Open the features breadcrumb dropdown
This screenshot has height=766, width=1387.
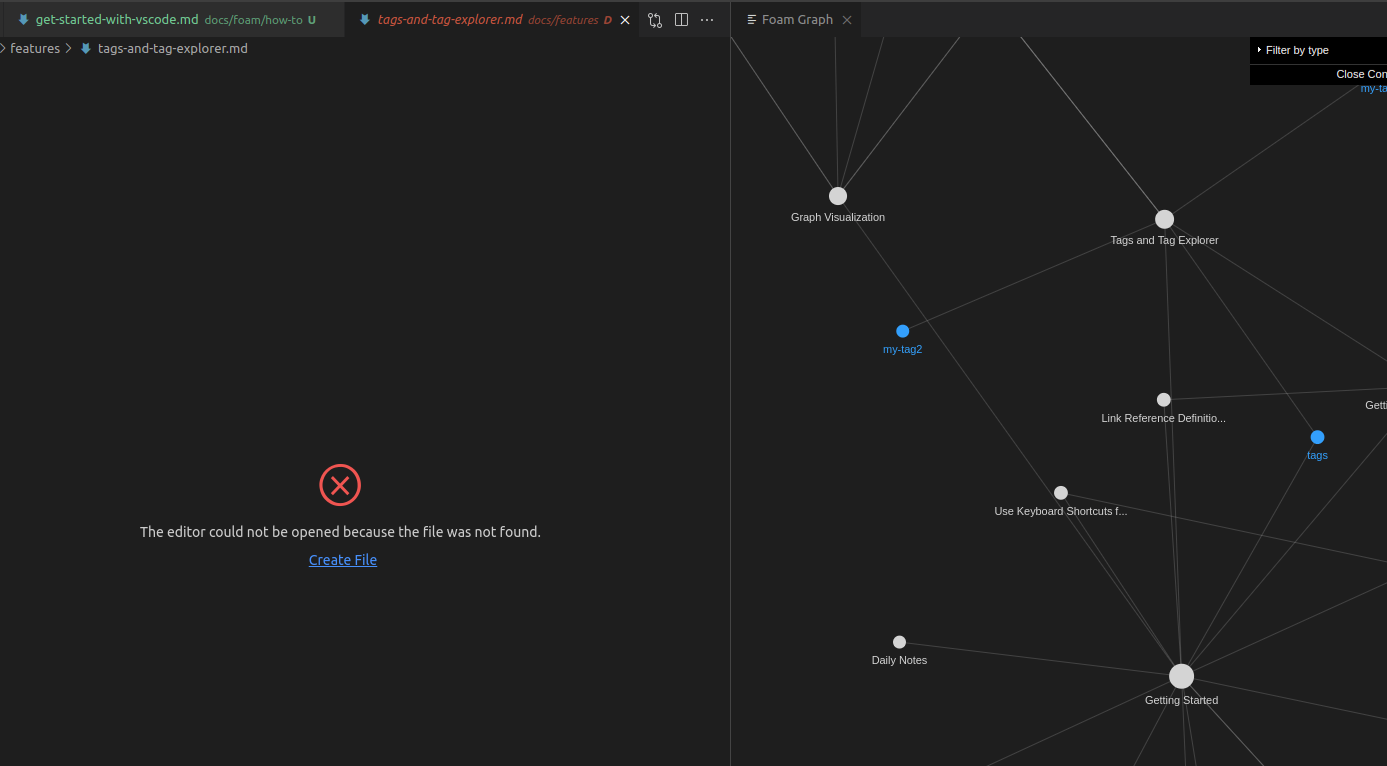pyautogui.click(x=34, y=48)
